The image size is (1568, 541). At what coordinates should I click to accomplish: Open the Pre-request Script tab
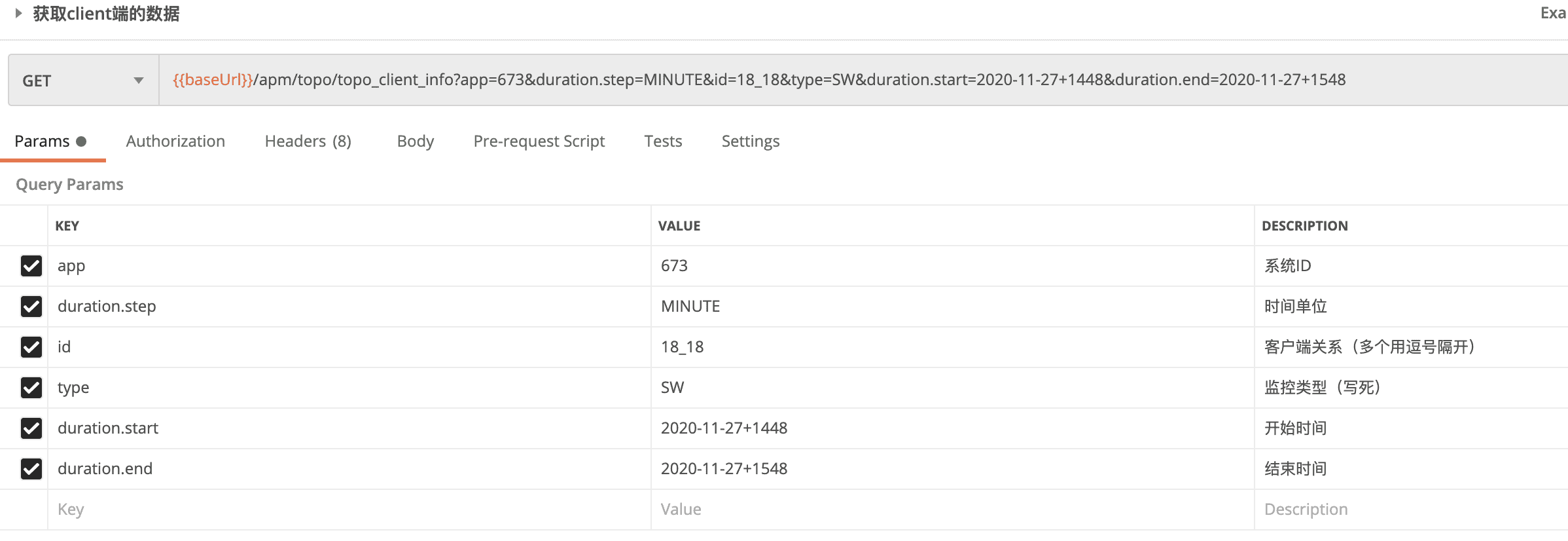[539, 141]
